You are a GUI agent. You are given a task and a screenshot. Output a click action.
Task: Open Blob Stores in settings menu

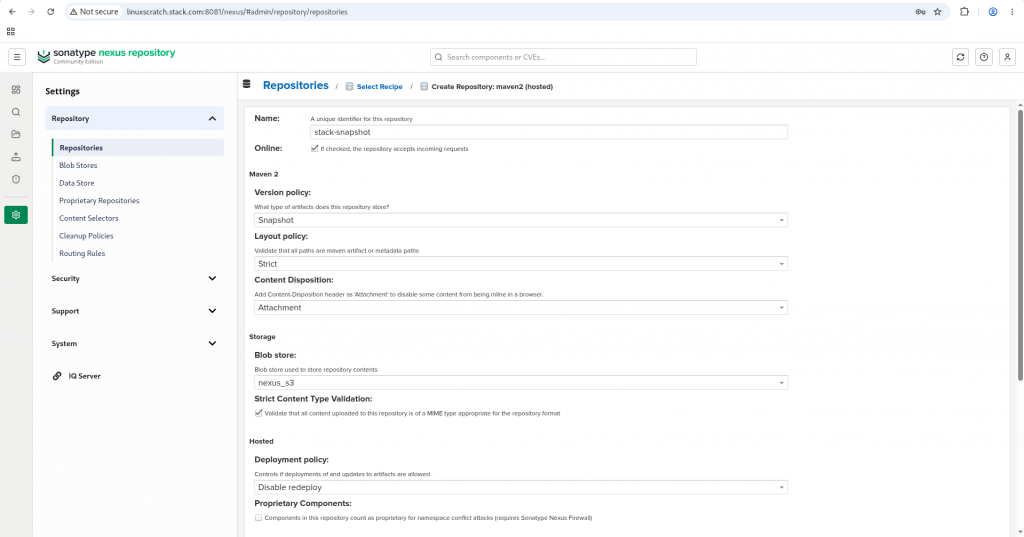click(x=78, y=165)
